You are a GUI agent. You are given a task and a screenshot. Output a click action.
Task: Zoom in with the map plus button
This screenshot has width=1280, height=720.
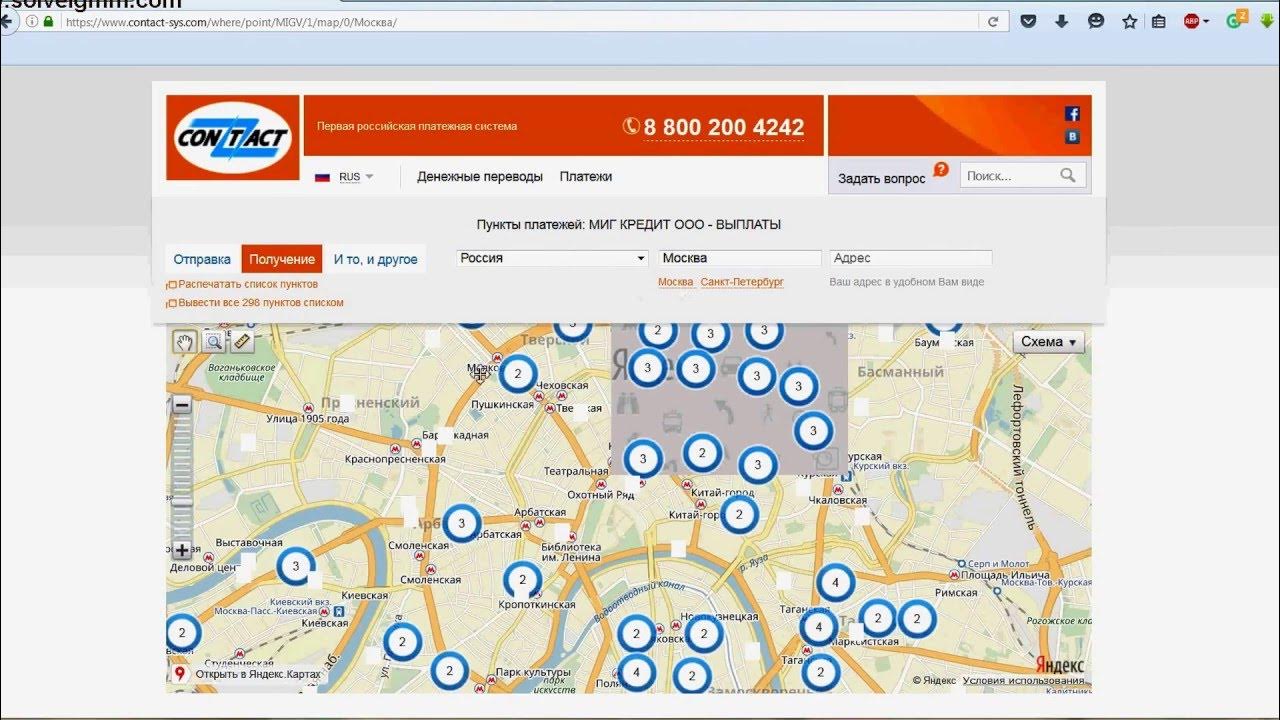(x=182, y=550)
